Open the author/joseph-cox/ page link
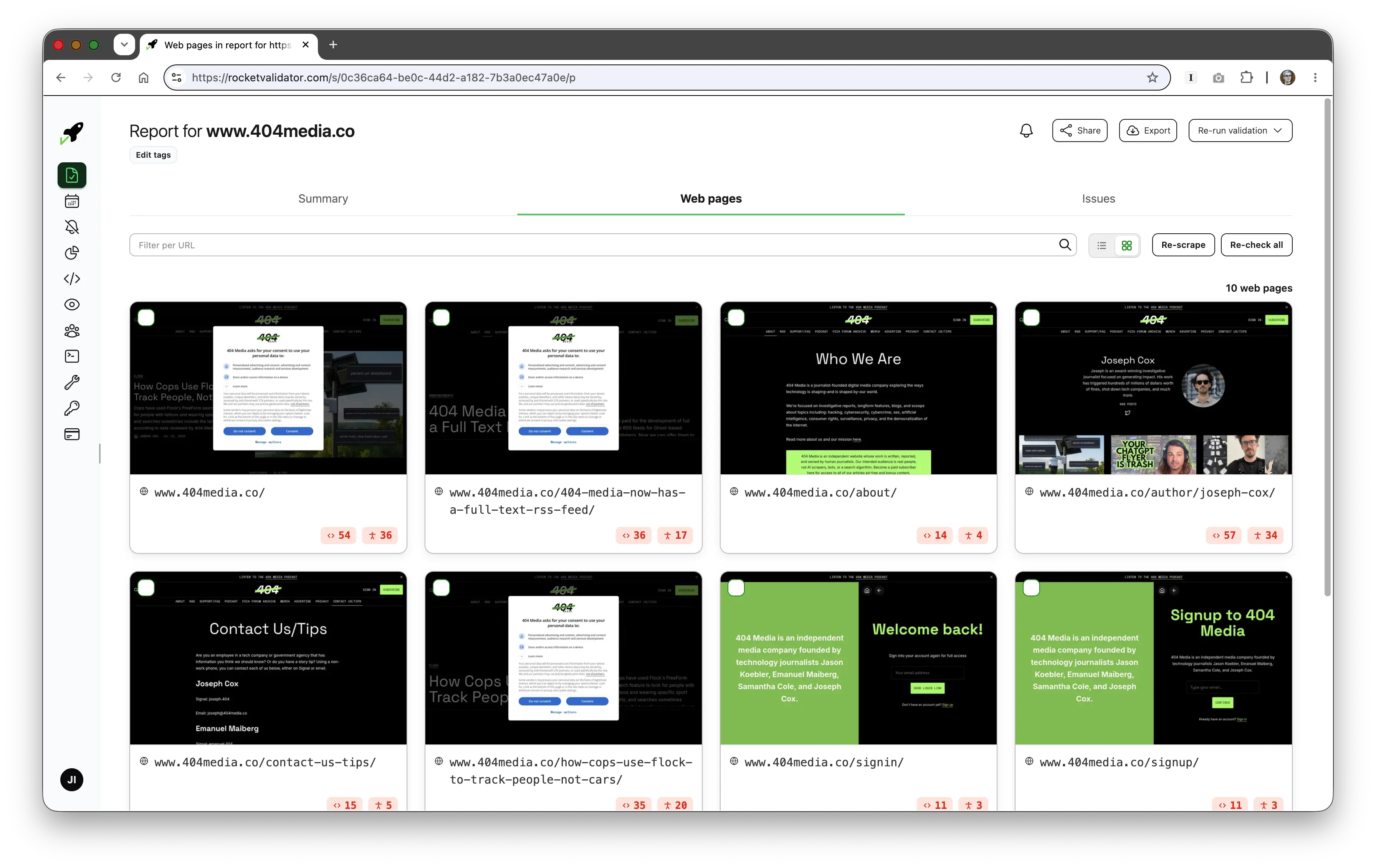1376x868 pixels. (x=1157, y=492)
